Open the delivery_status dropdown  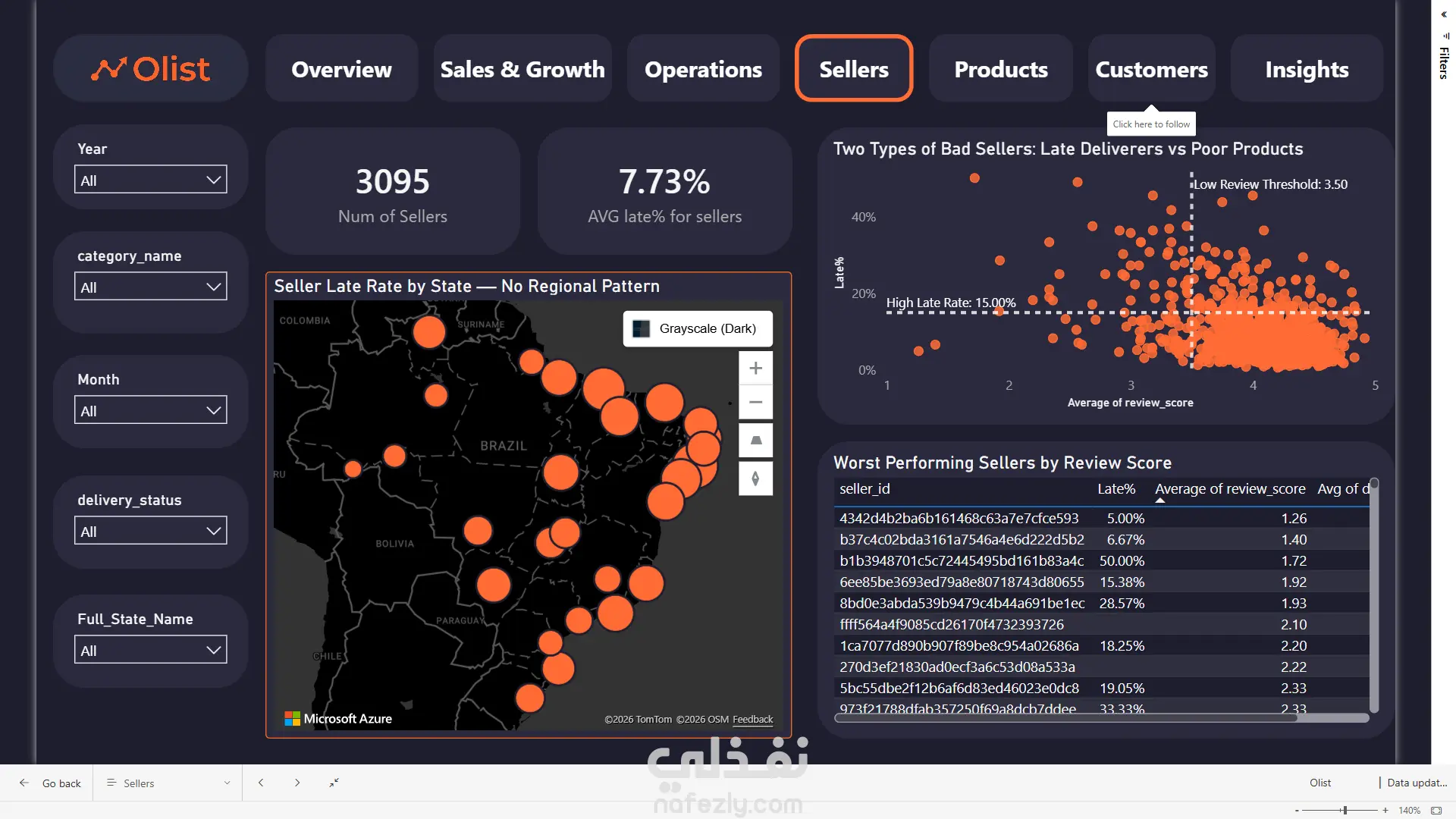pyautogui.click(x=151, y=531)
